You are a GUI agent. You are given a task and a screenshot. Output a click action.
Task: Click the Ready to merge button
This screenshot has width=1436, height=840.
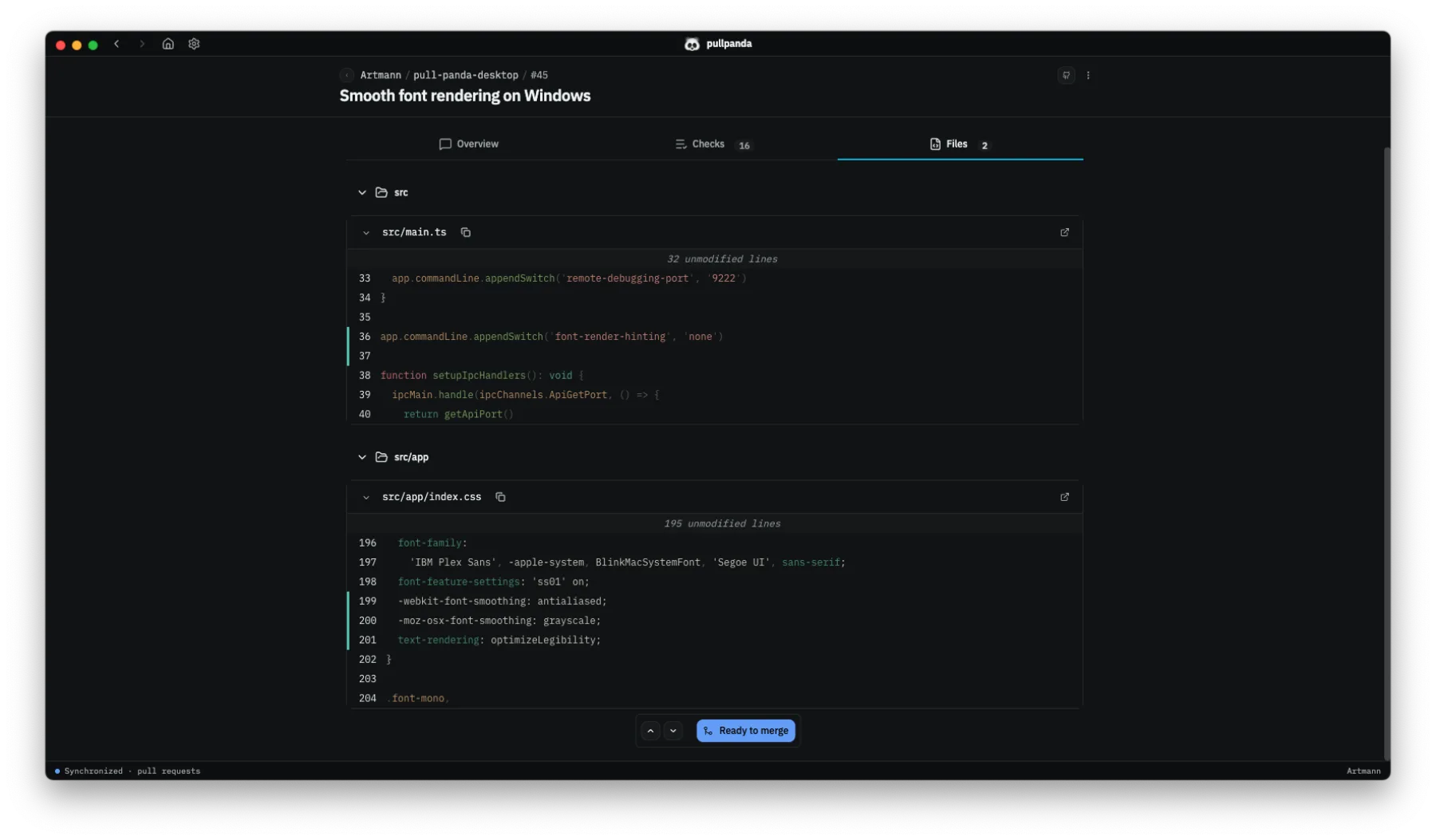pos(745,731)
